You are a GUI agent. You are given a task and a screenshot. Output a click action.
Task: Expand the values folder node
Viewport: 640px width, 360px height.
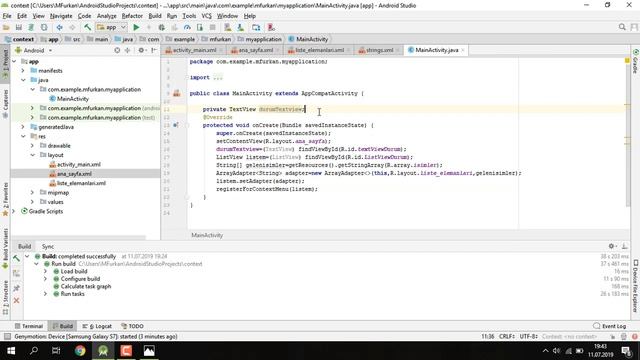[32, 202]
